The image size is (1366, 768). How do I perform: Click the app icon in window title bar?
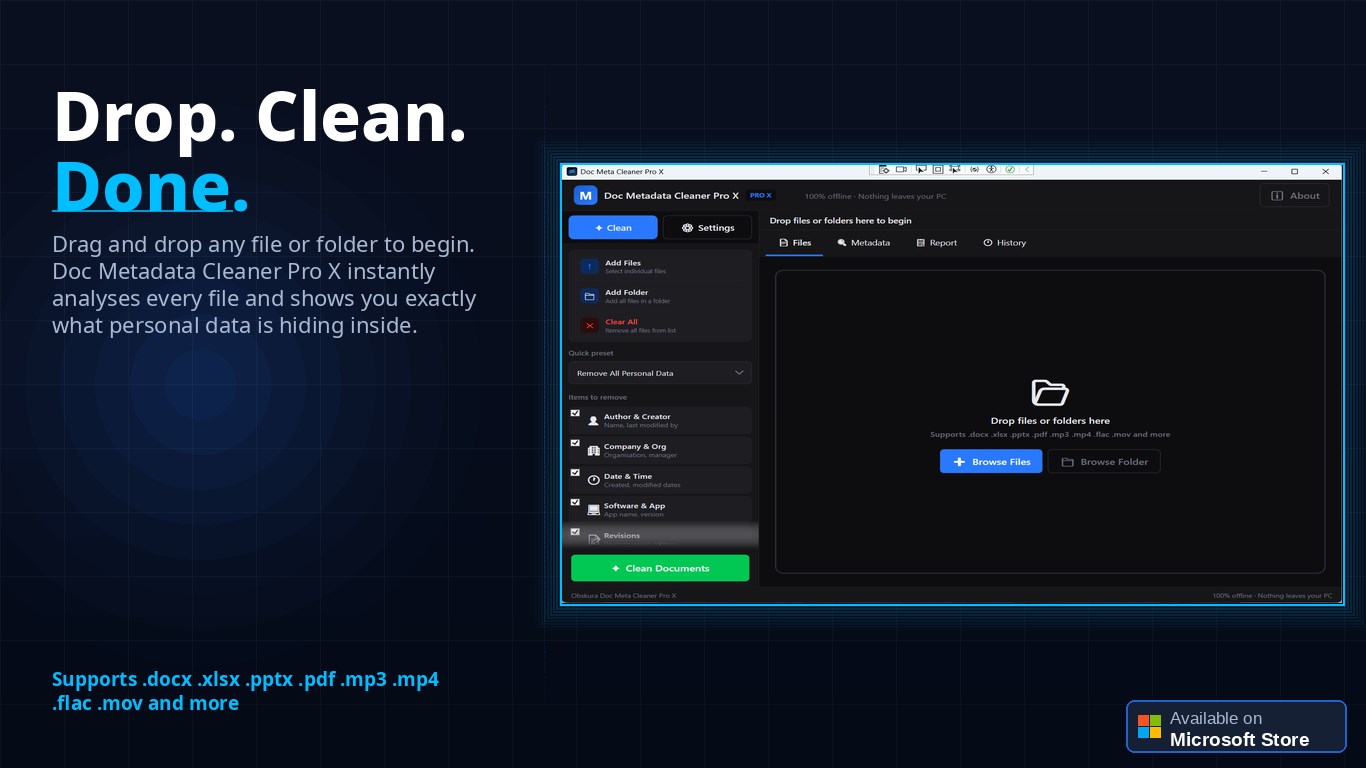(572, 172)
